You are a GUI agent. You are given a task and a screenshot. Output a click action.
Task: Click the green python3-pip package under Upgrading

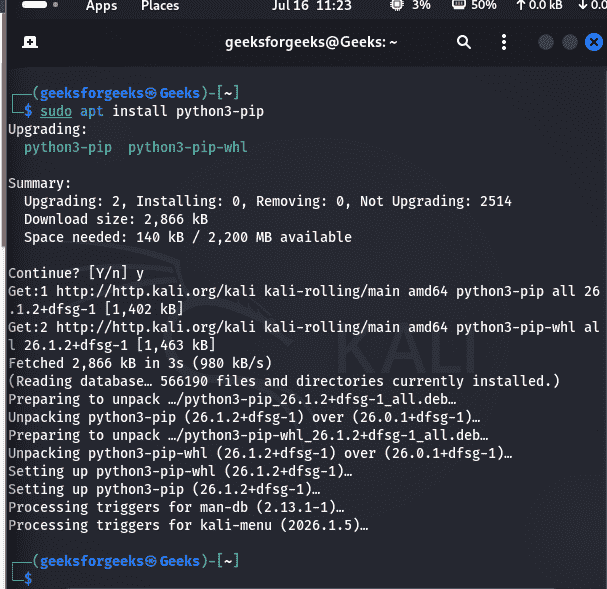tap(68, 147)
